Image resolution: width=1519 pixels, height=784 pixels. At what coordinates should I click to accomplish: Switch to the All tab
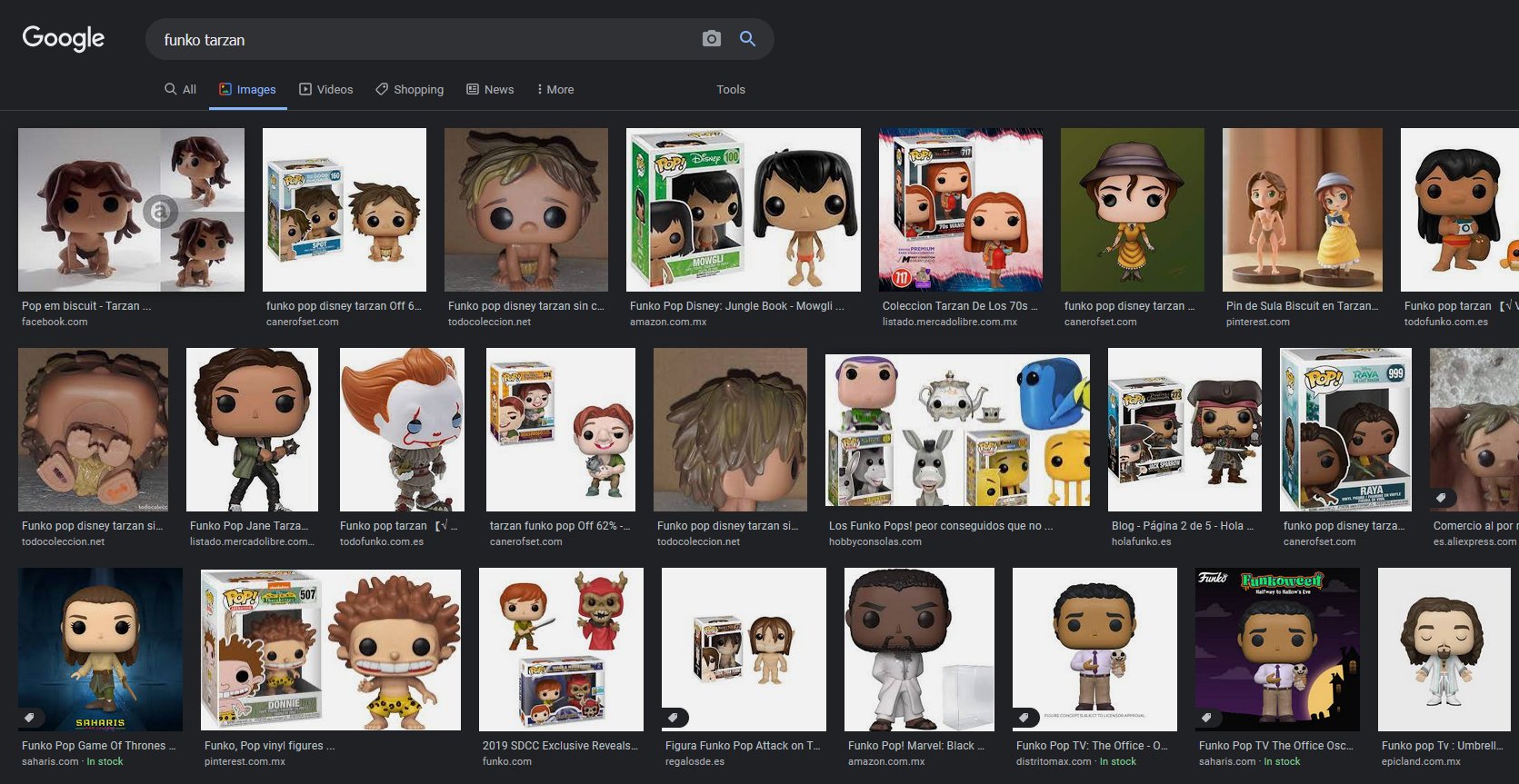[180, 89]
